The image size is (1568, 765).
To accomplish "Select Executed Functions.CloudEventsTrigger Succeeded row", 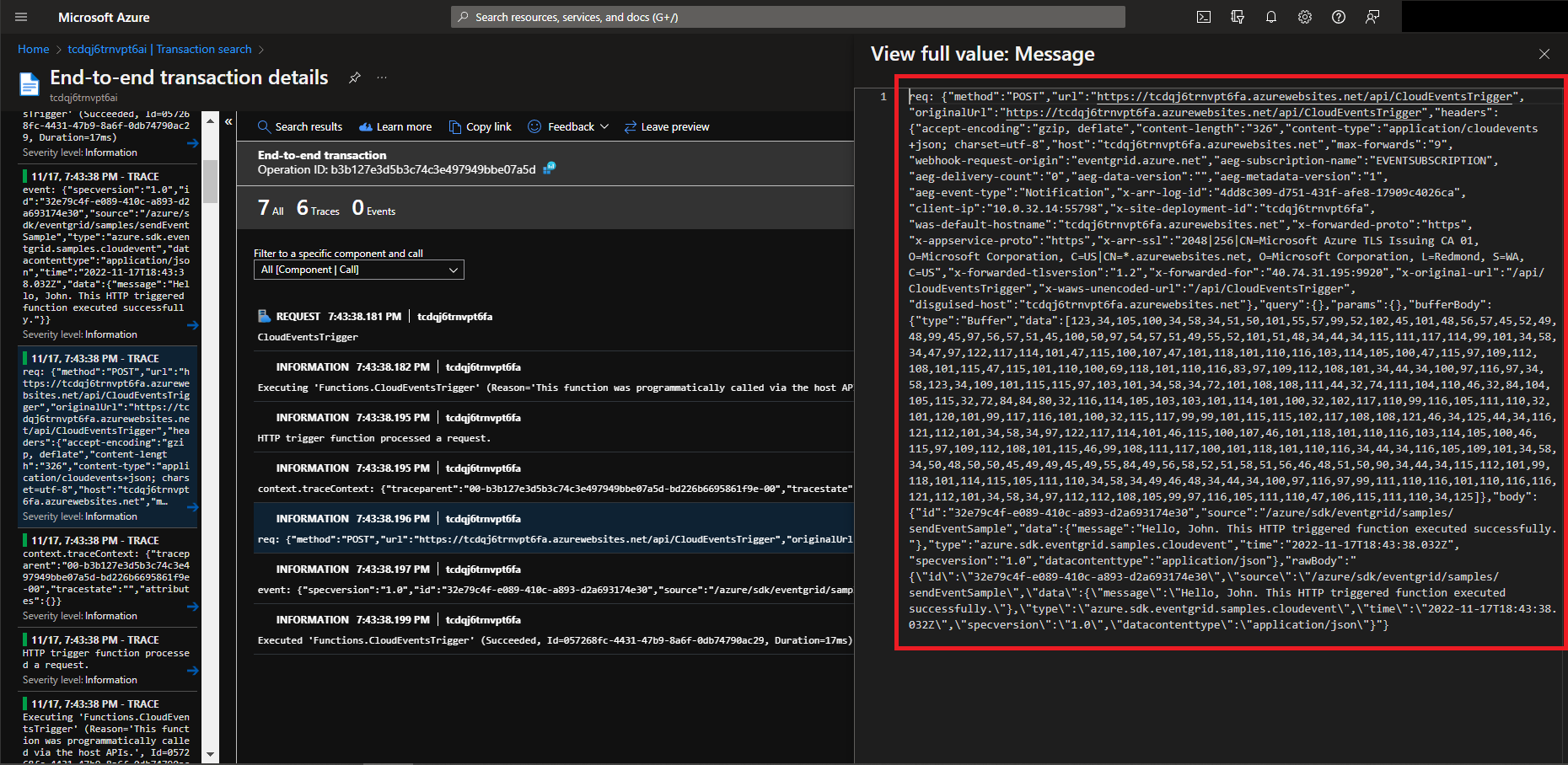I will coord(556,629).
